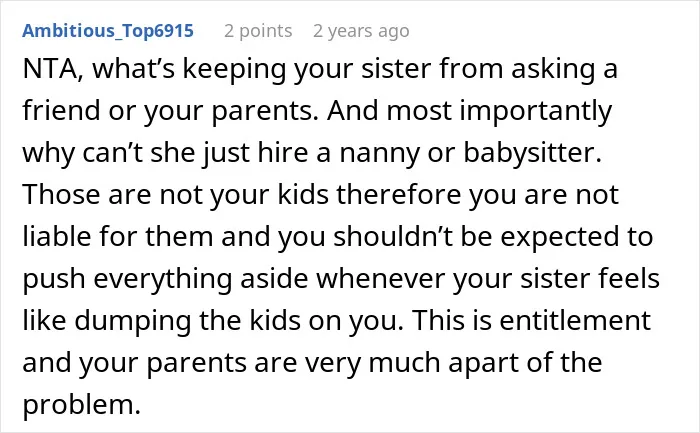Screen dimensions: 700x433
Task: Click the word 'Those' starting the fourth line
Action: click(x=61, y=194)
